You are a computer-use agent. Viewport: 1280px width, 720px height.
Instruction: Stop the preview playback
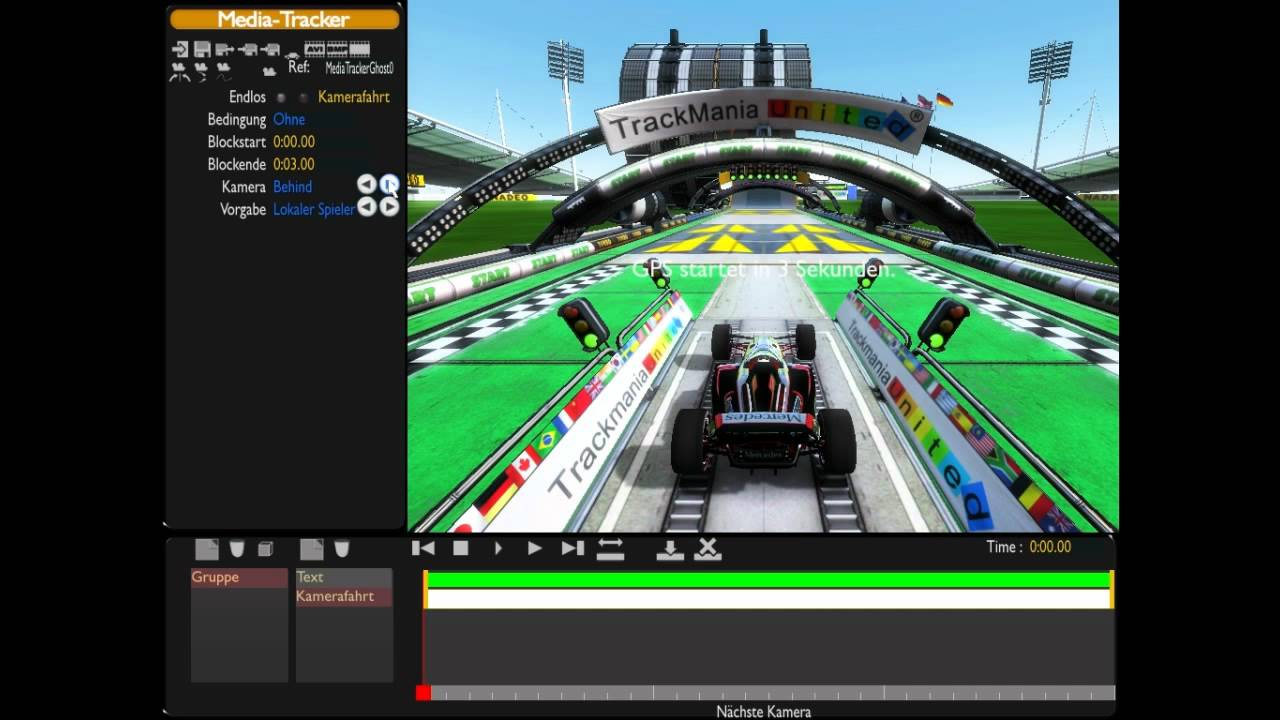point(461,548)
